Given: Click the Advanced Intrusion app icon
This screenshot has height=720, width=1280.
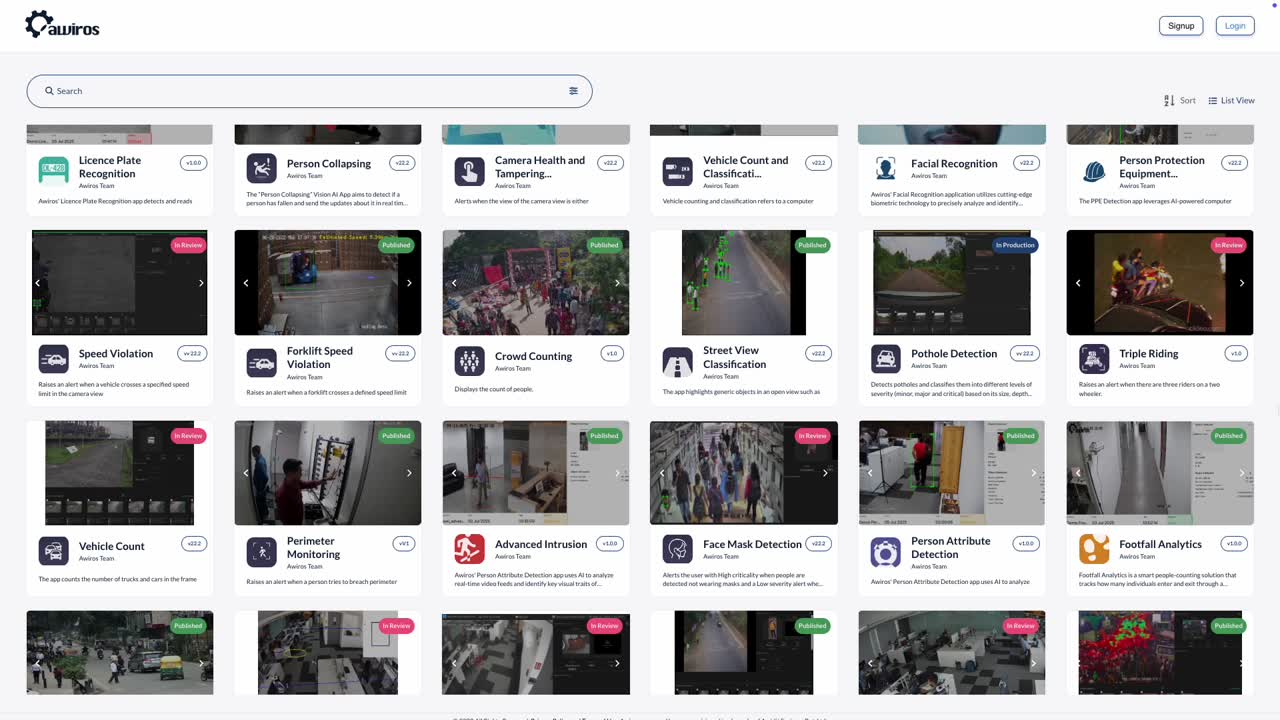Looking at the screenshot, I should pyautogui.click(x=469, y=549).
